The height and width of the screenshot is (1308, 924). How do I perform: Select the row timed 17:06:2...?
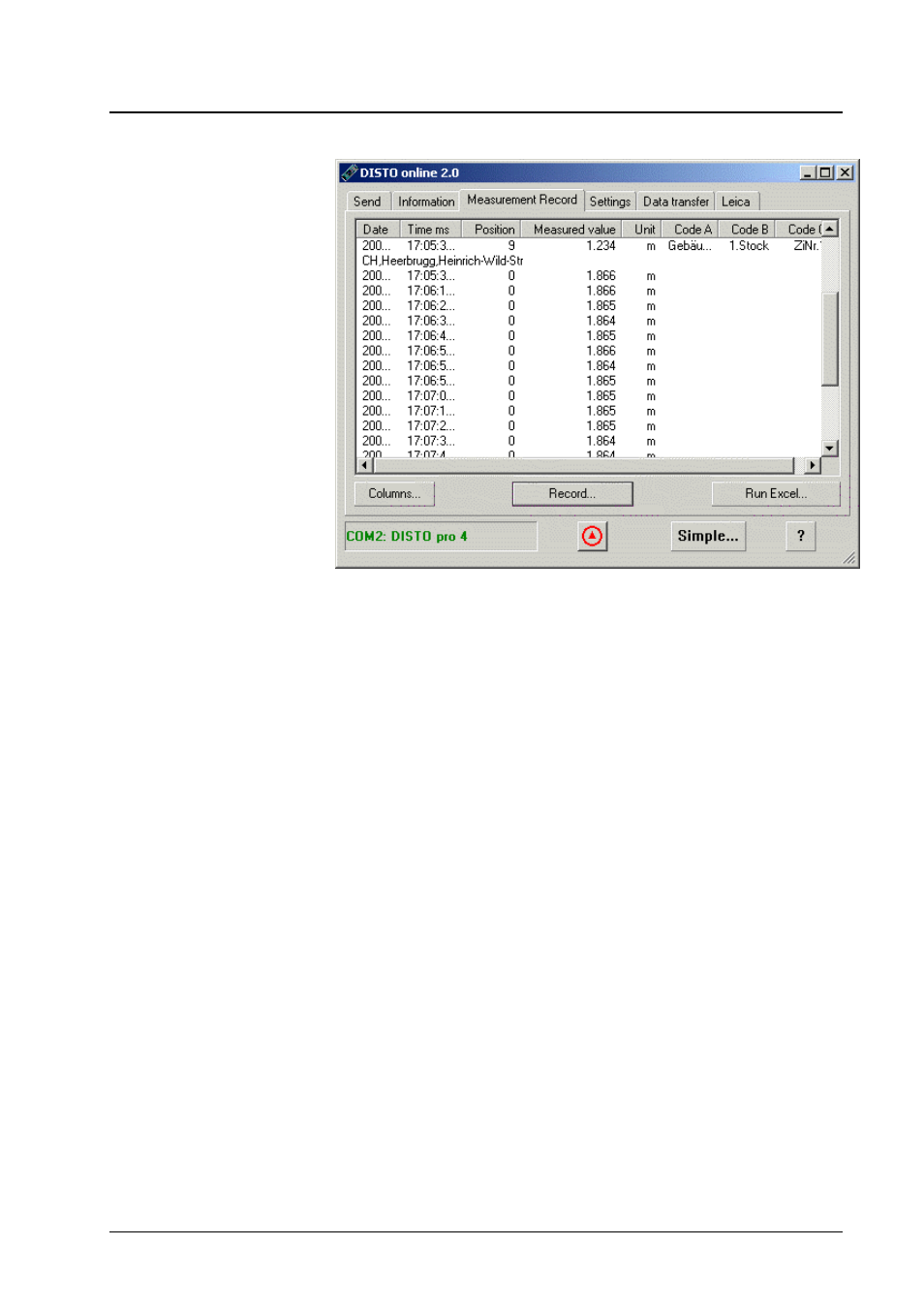click(589, 306)
